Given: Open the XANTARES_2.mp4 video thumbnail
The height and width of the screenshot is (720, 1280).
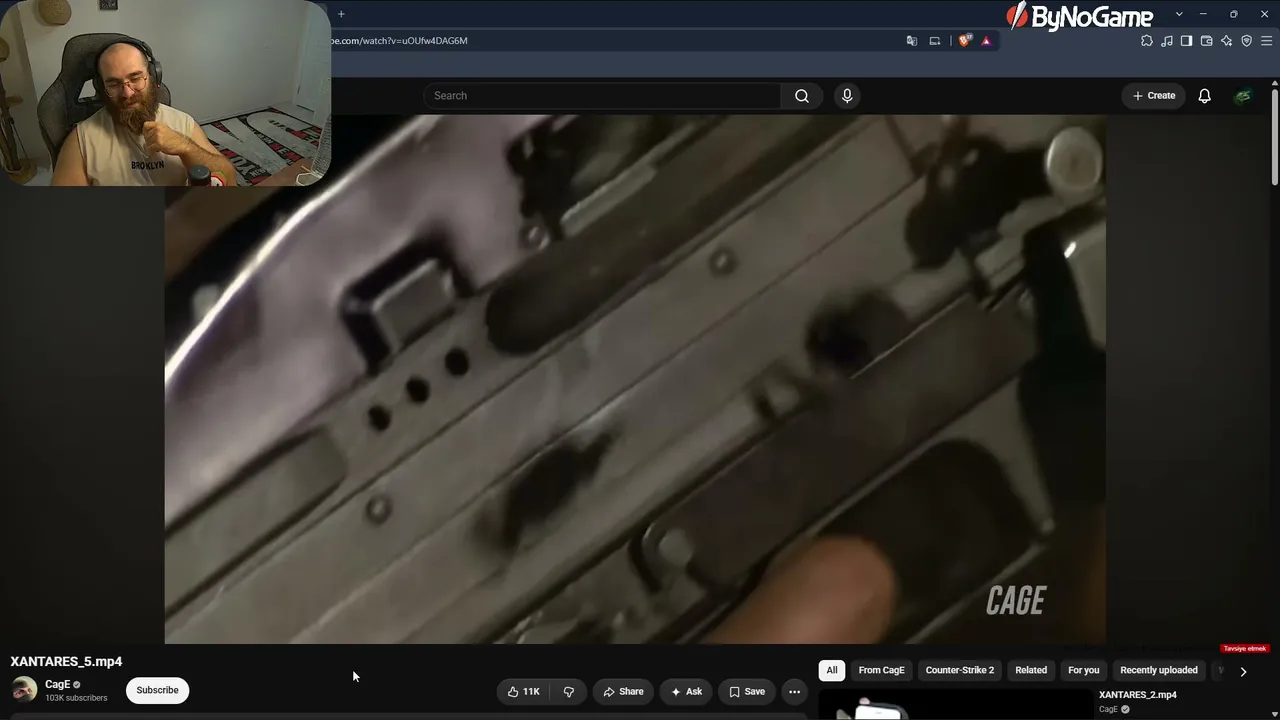Looking at the screenshot, I should coord(955,704).
